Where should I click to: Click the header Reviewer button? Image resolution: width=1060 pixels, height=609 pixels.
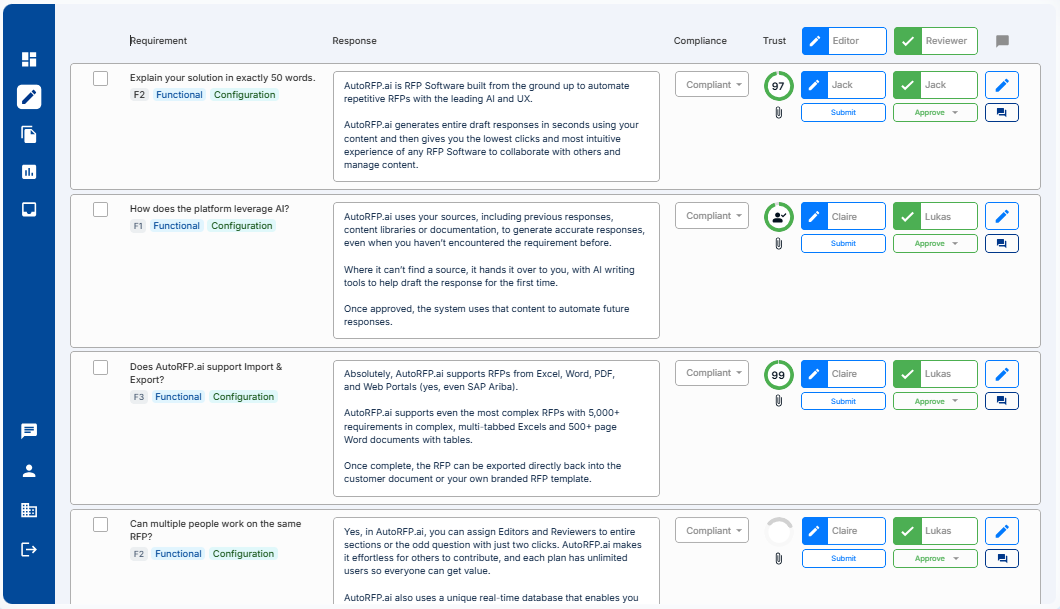point(936,41)
